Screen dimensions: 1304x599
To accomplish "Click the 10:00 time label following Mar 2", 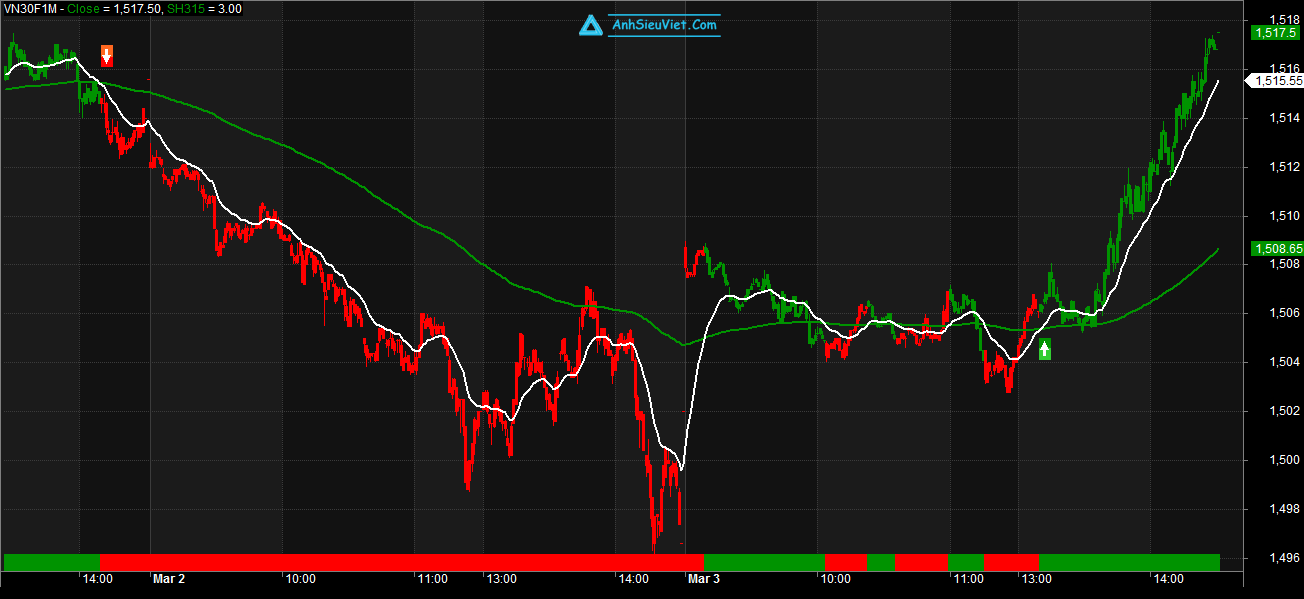I will pyautogui.click(x=301, y=579).
